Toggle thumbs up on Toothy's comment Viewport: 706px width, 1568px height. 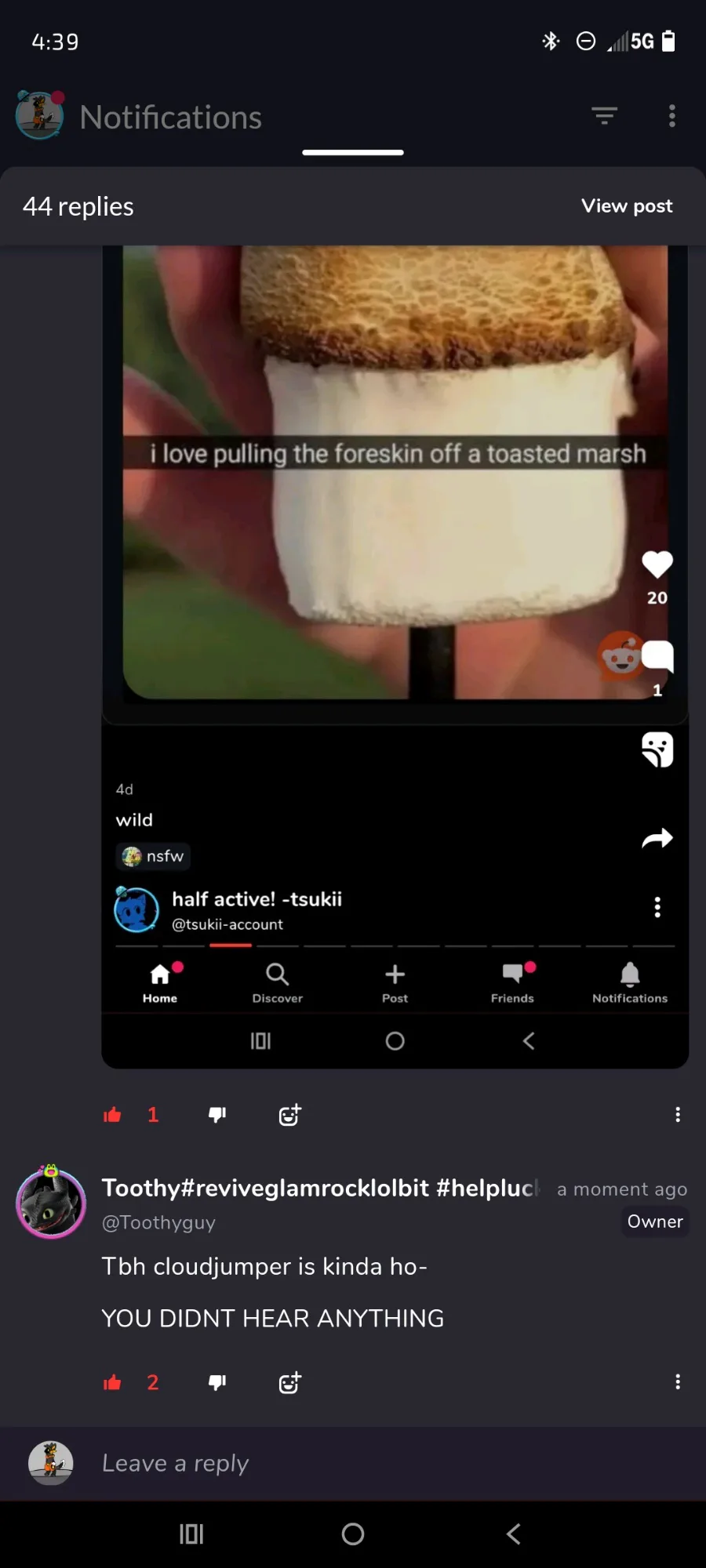point(112,1382)
